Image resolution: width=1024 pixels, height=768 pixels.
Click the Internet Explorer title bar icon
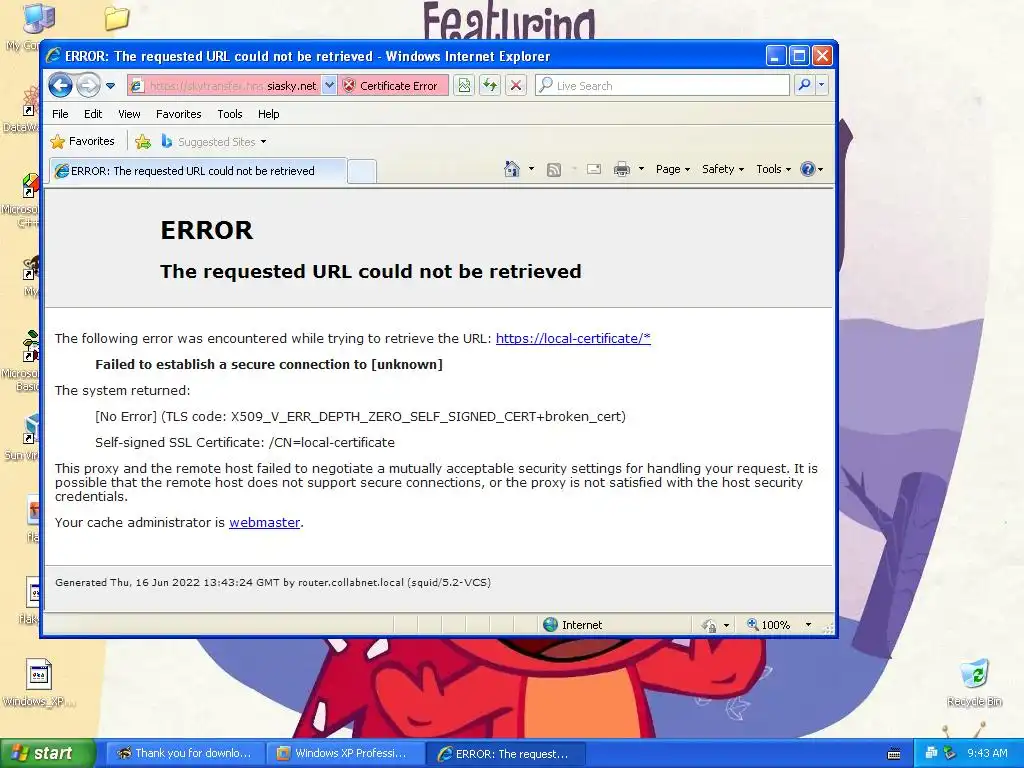pos(54,56)
